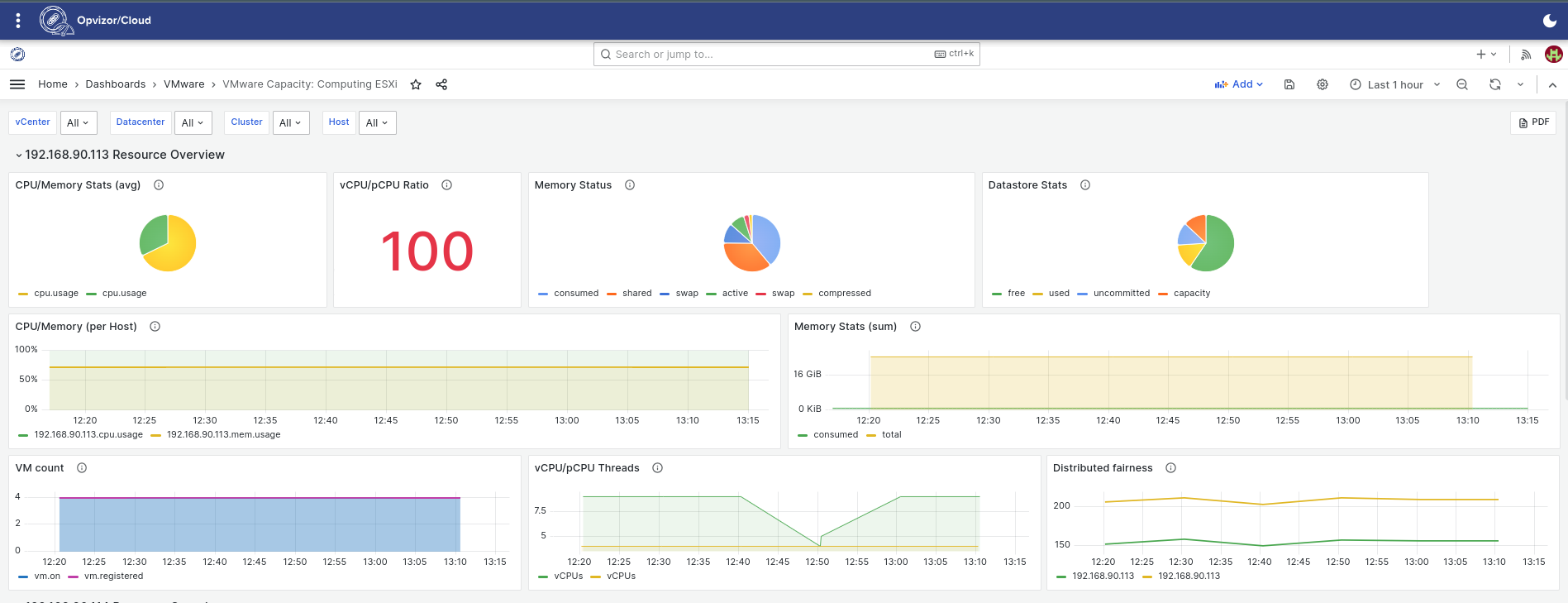The height and width of the screenshot is (603, 1568).
Task: Star the dashboard as favorite
Action: coord(416,84)
